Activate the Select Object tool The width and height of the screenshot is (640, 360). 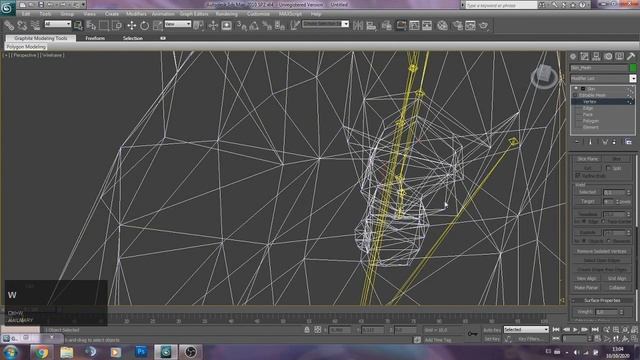click(78, 26)
